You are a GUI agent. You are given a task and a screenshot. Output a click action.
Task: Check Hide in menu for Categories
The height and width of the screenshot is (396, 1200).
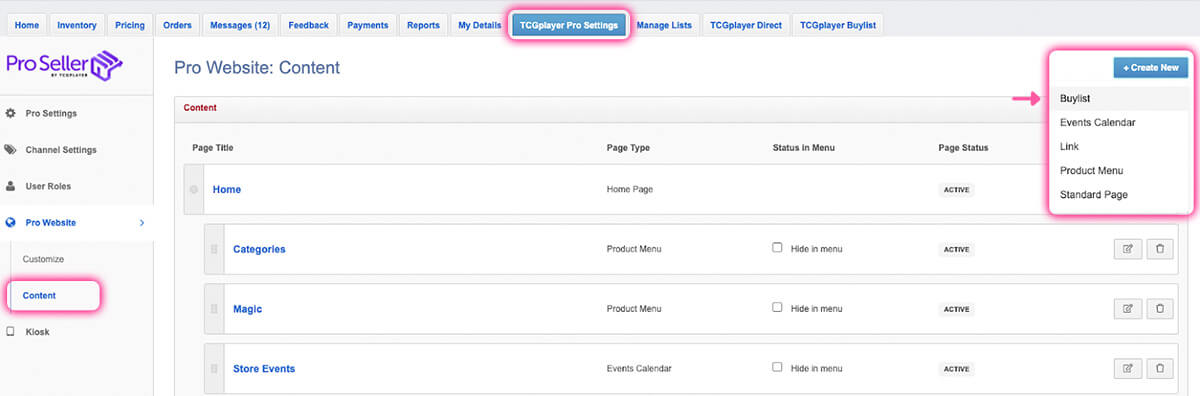(777, 248)
